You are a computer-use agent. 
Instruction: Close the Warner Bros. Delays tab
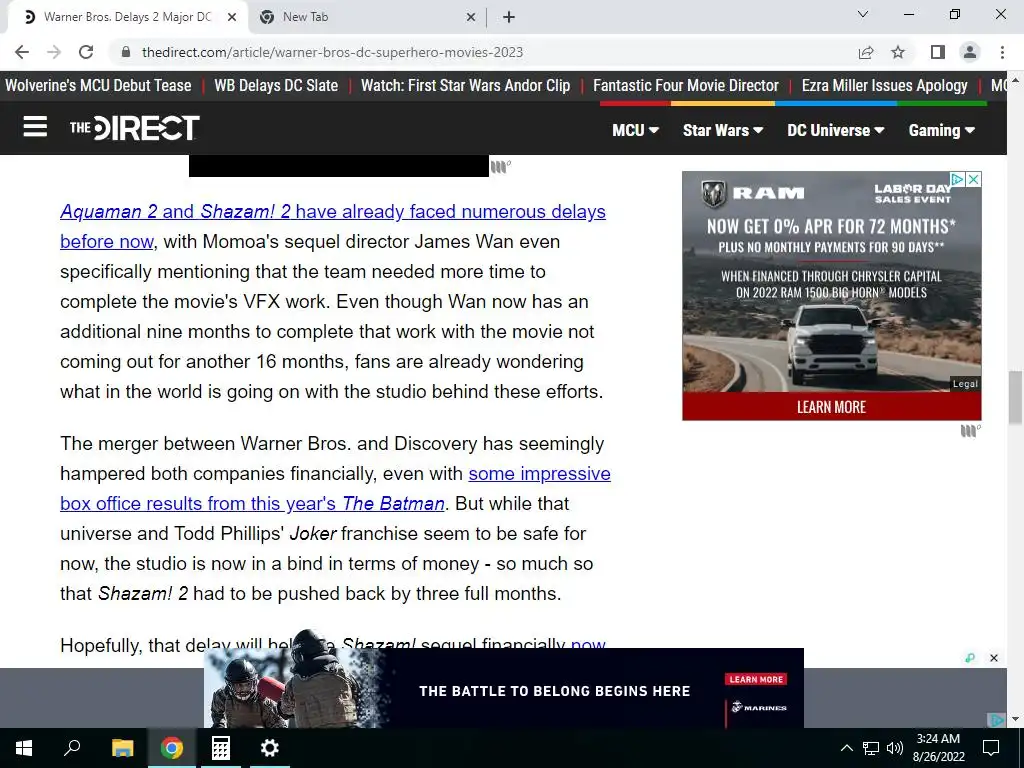coord(232,17)
